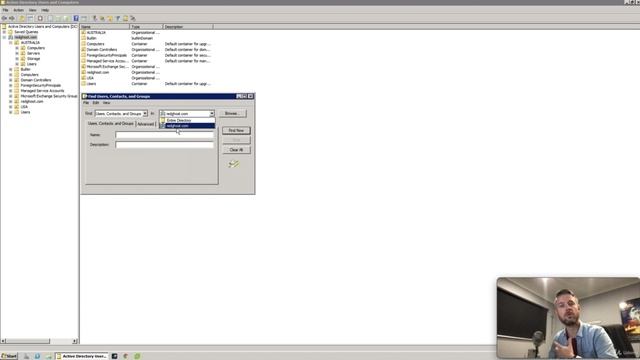Select USA in the tree

pyautogui.click(x=24, y=107)
